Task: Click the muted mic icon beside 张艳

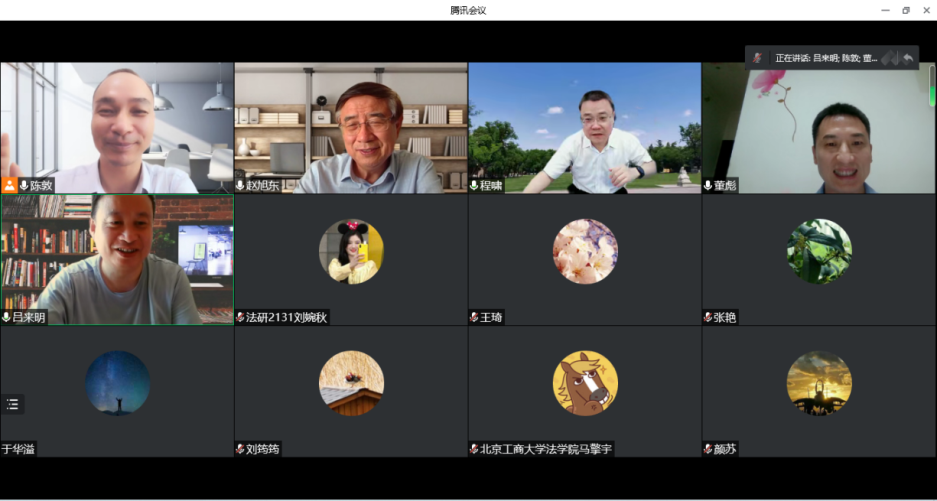Action: click(x=708, y=318)
